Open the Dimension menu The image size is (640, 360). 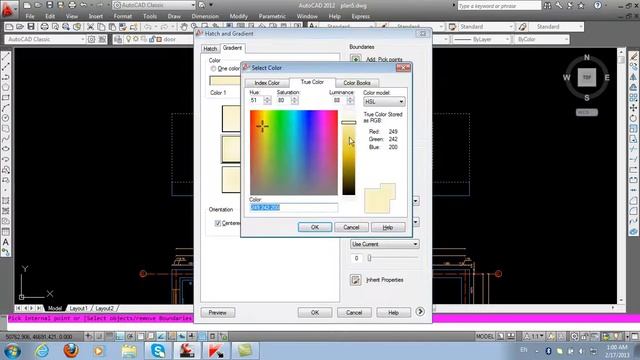click(205, 16)
